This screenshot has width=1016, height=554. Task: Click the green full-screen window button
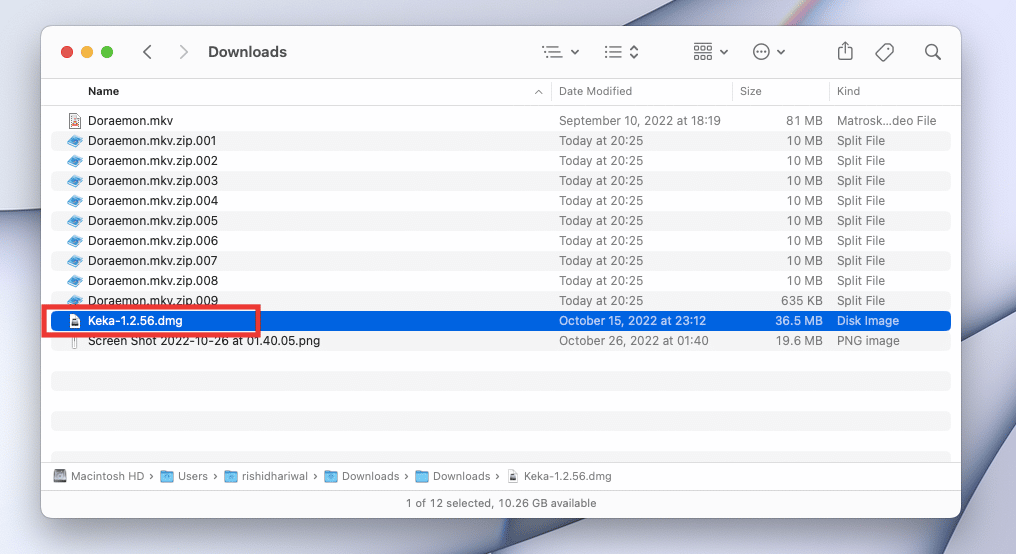107,52
